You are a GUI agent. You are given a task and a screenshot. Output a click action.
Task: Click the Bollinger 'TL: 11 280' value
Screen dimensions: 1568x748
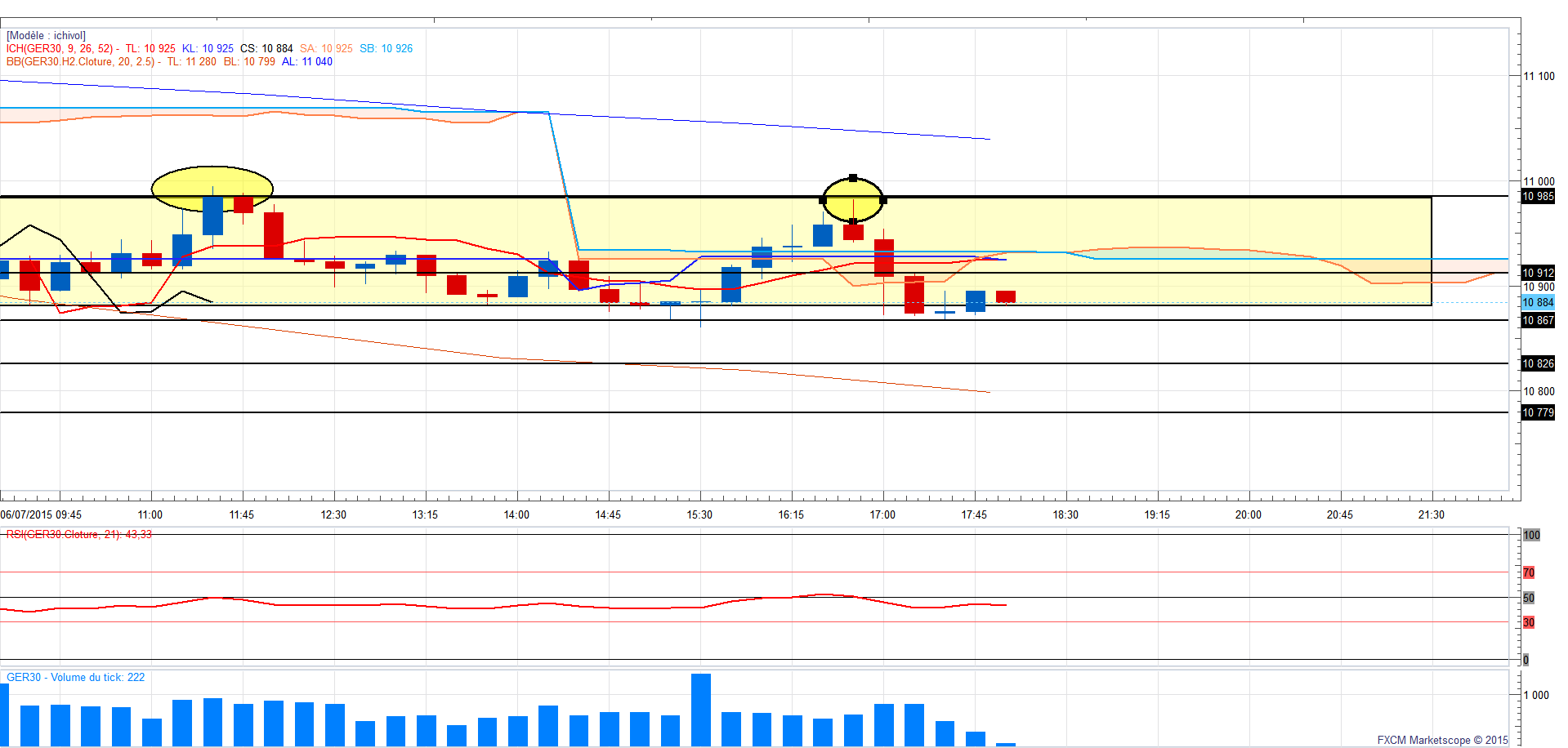192,62
